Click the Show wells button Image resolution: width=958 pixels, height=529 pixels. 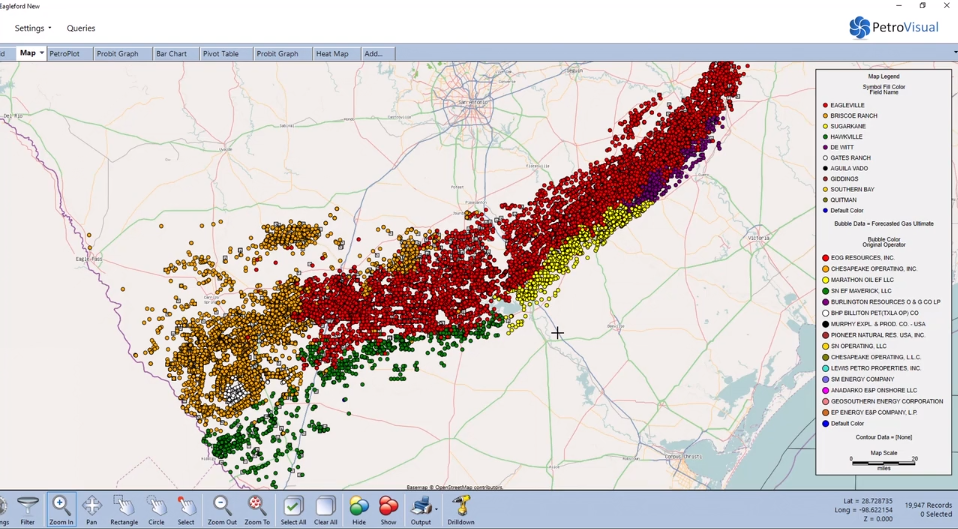[x=388, y=508]
